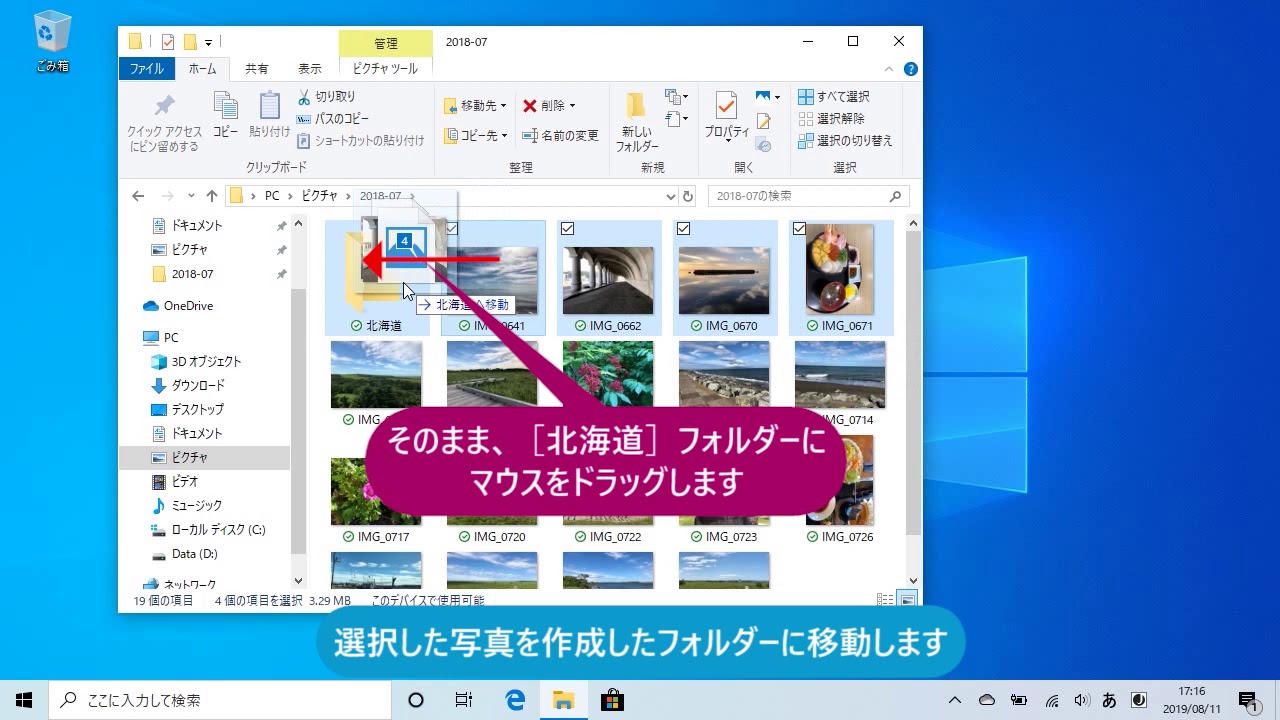
Task: Click Select All (すべて選択) button
Action: point(834,97)
